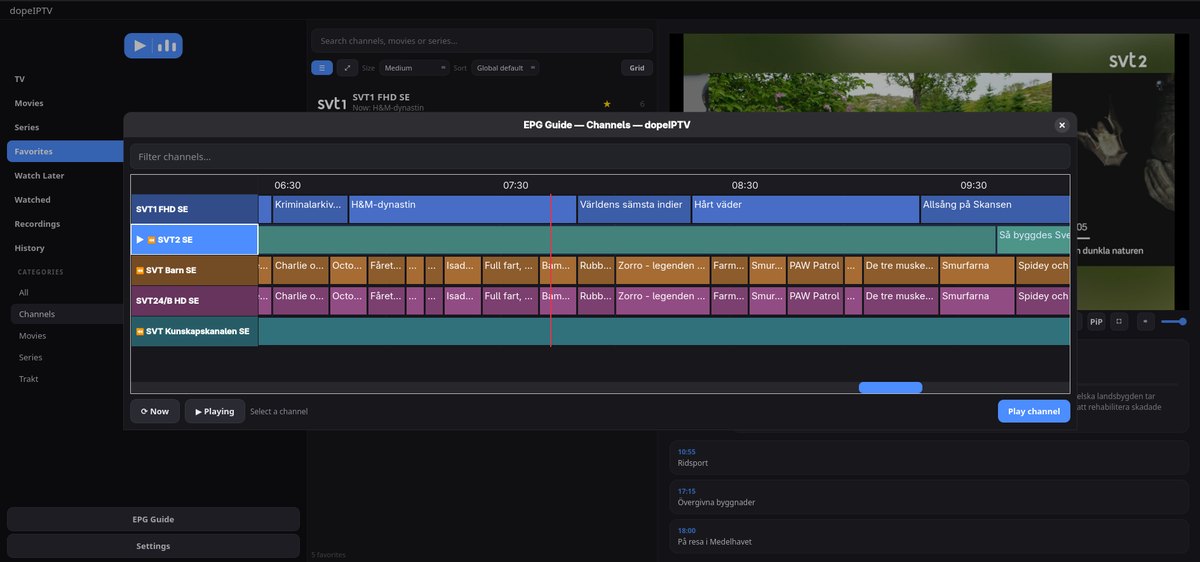Viewport: 1200px width, 562px height.
Task: Switch to Grid view
Action: click(636, 68)
